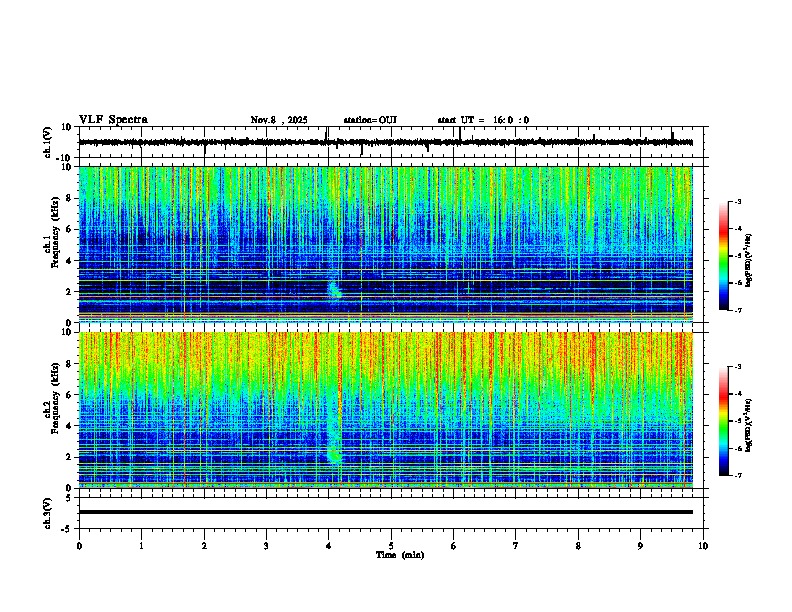Screen dimensions: 792x612
Task: Select the "start UT = 16:0 :0" text
Action: click(x=483, y=120)
